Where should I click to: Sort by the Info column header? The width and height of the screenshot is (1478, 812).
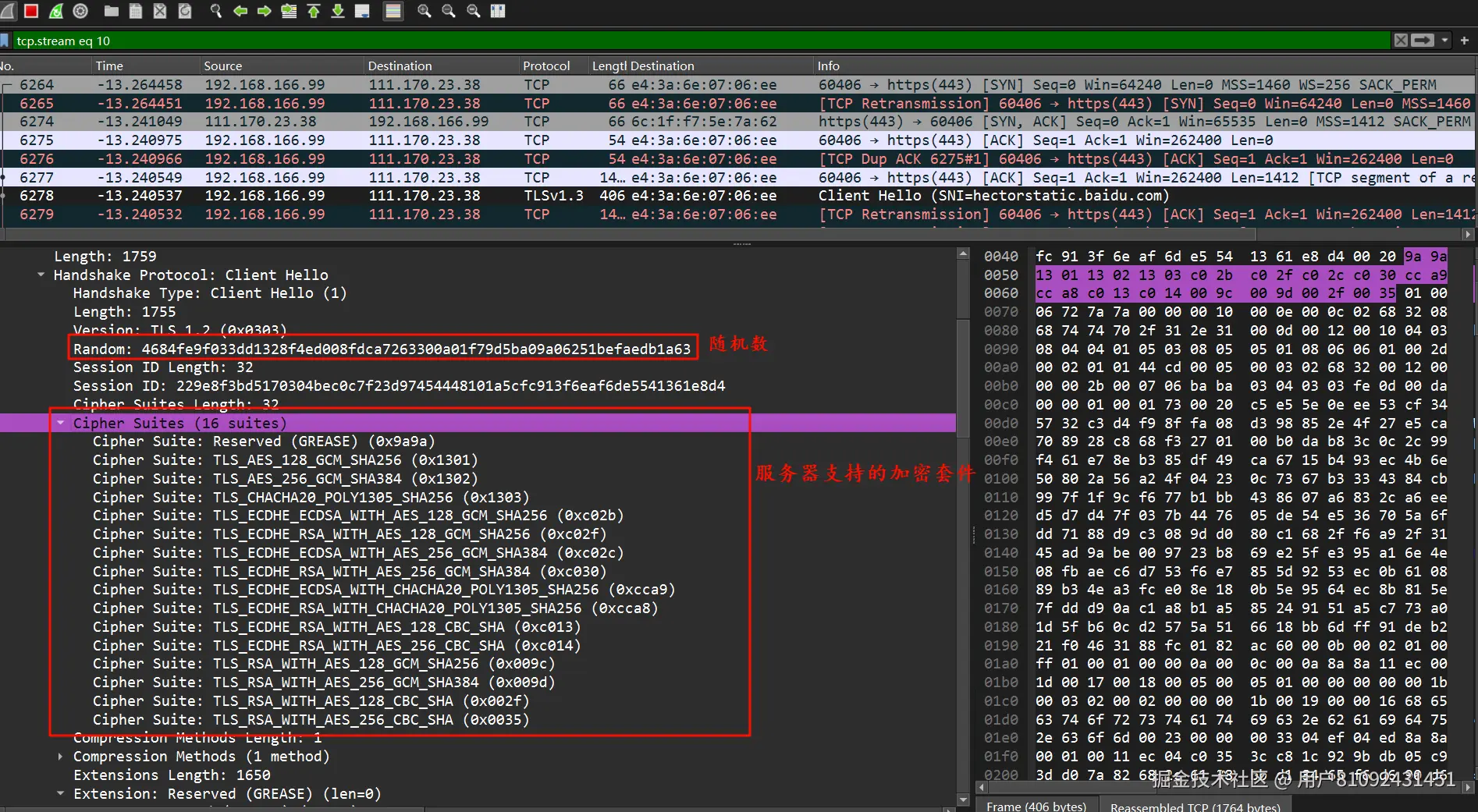pyautogui.click(x=1143, y=66)
